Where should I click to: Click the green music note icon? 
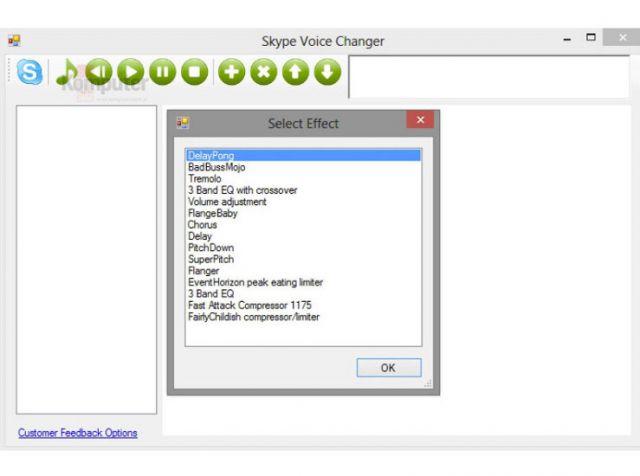point(67,71)
